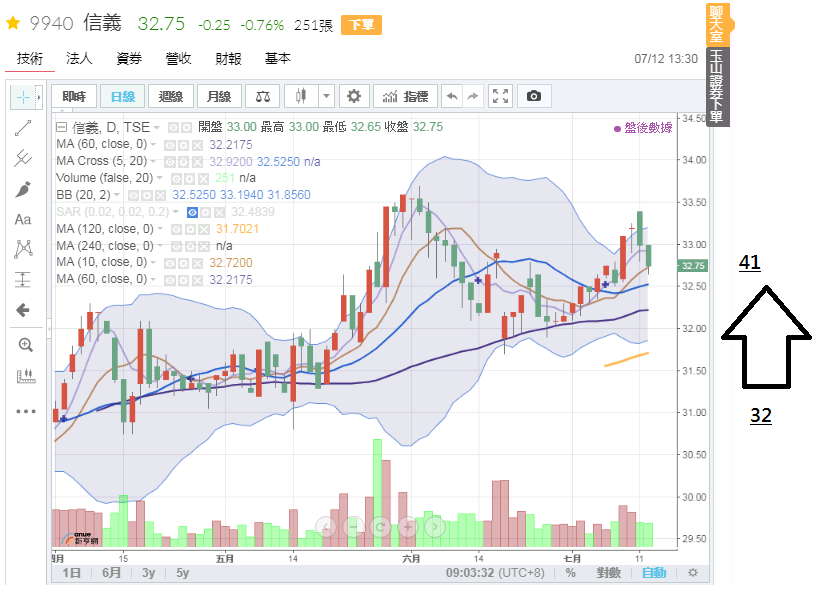This screenshot has height=600, width=830.
Task: Hide the Volume (false, 20) indicator
Action: (x=176, y=178)
